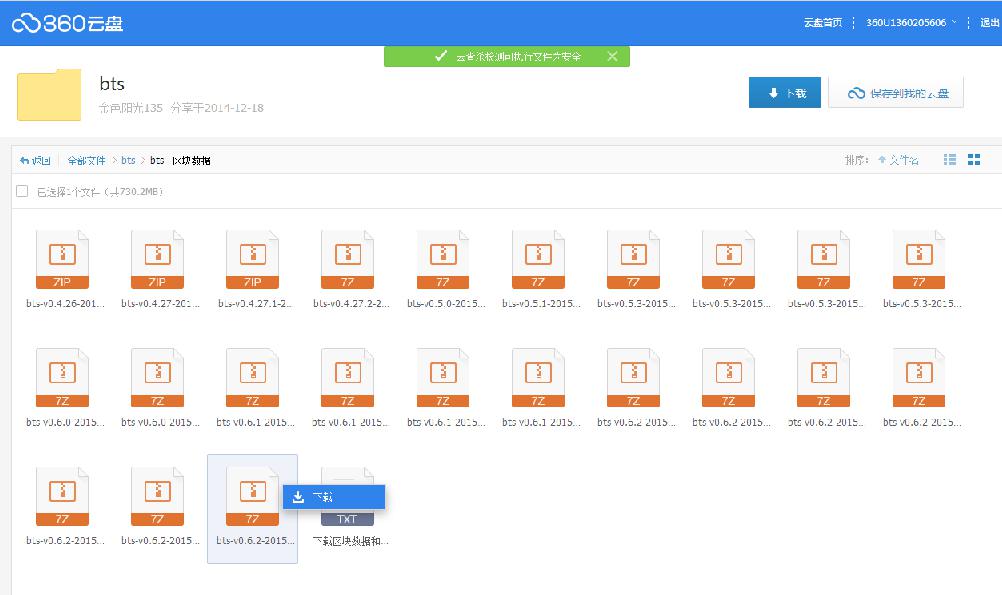1002x595 pixels.
Task: Go back using the 返回 link
Action: coord(35,160)
